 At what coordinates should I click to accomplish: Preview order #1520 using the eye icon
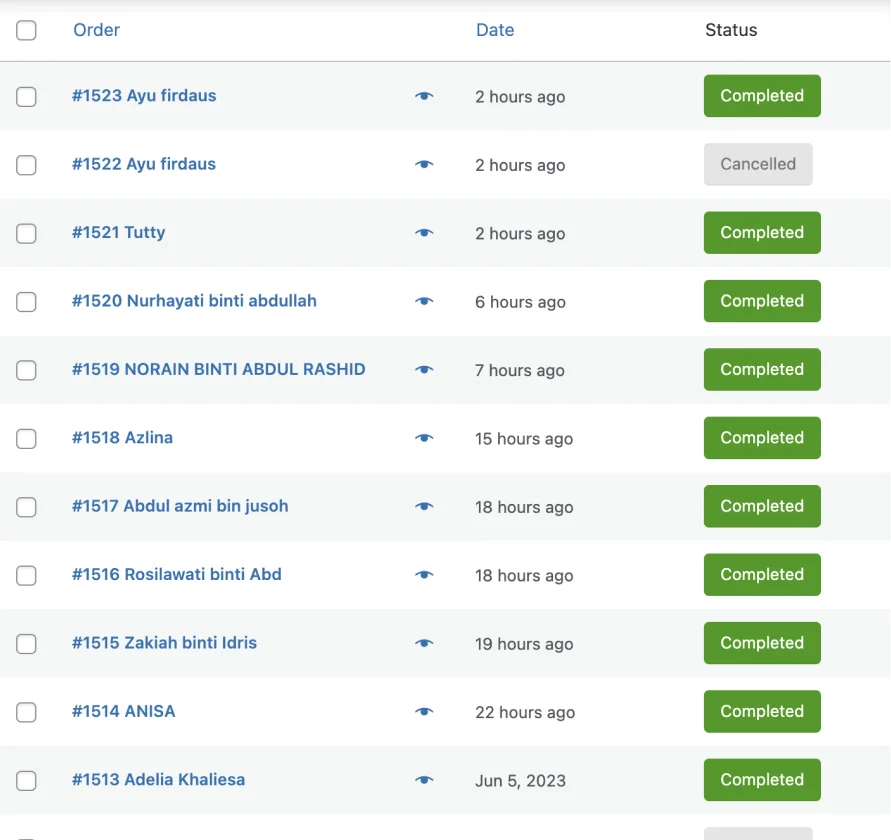pos(424,301)
